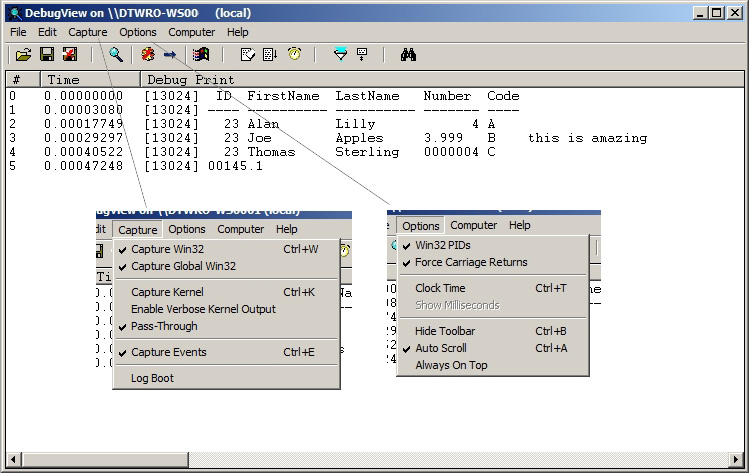
Task: Click the red-crossed Capture Win32 toolbar icon
Action: coord(148,54)
